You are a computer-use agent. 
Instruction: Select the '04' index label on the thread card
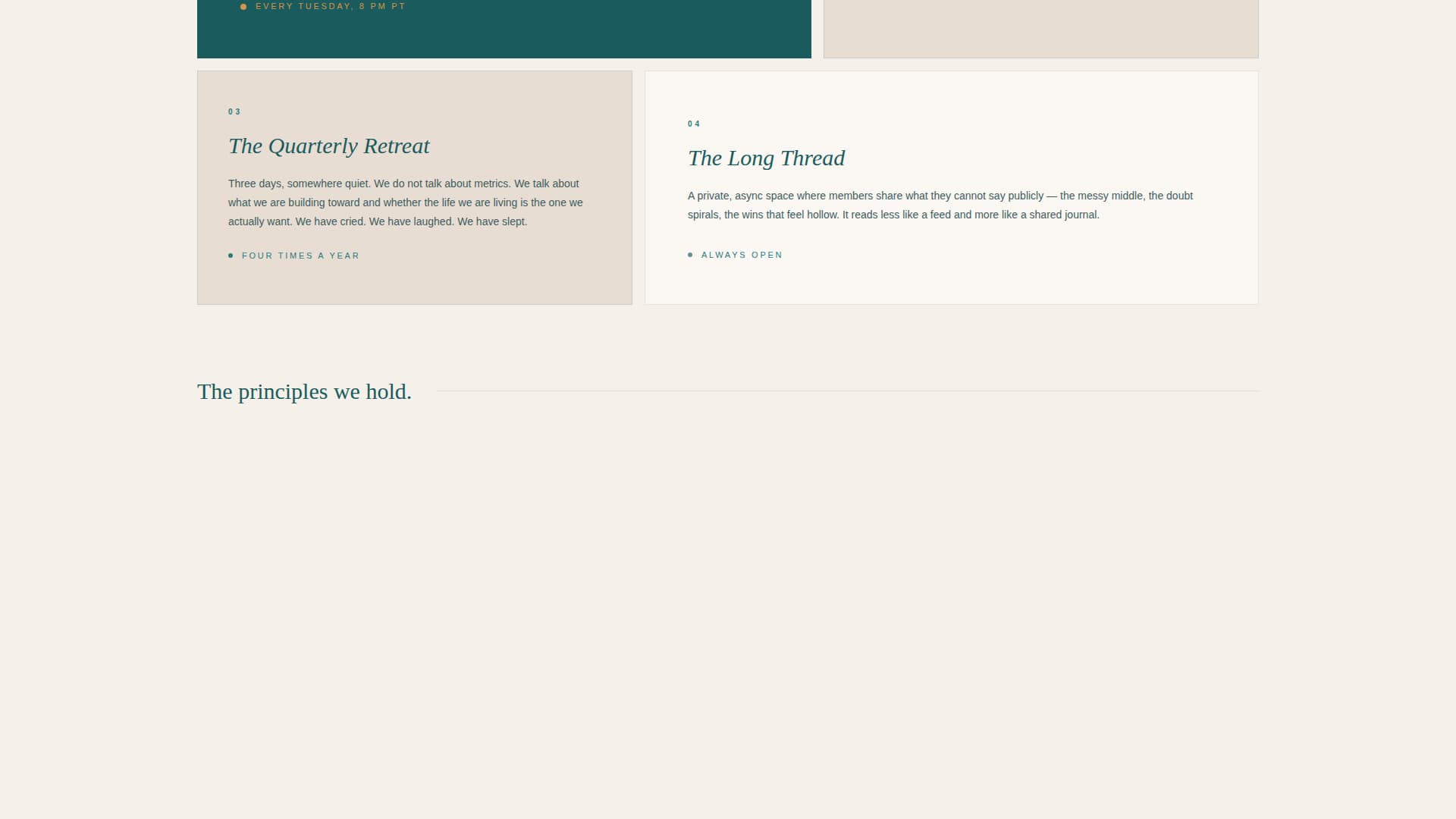tap(694, 124)
